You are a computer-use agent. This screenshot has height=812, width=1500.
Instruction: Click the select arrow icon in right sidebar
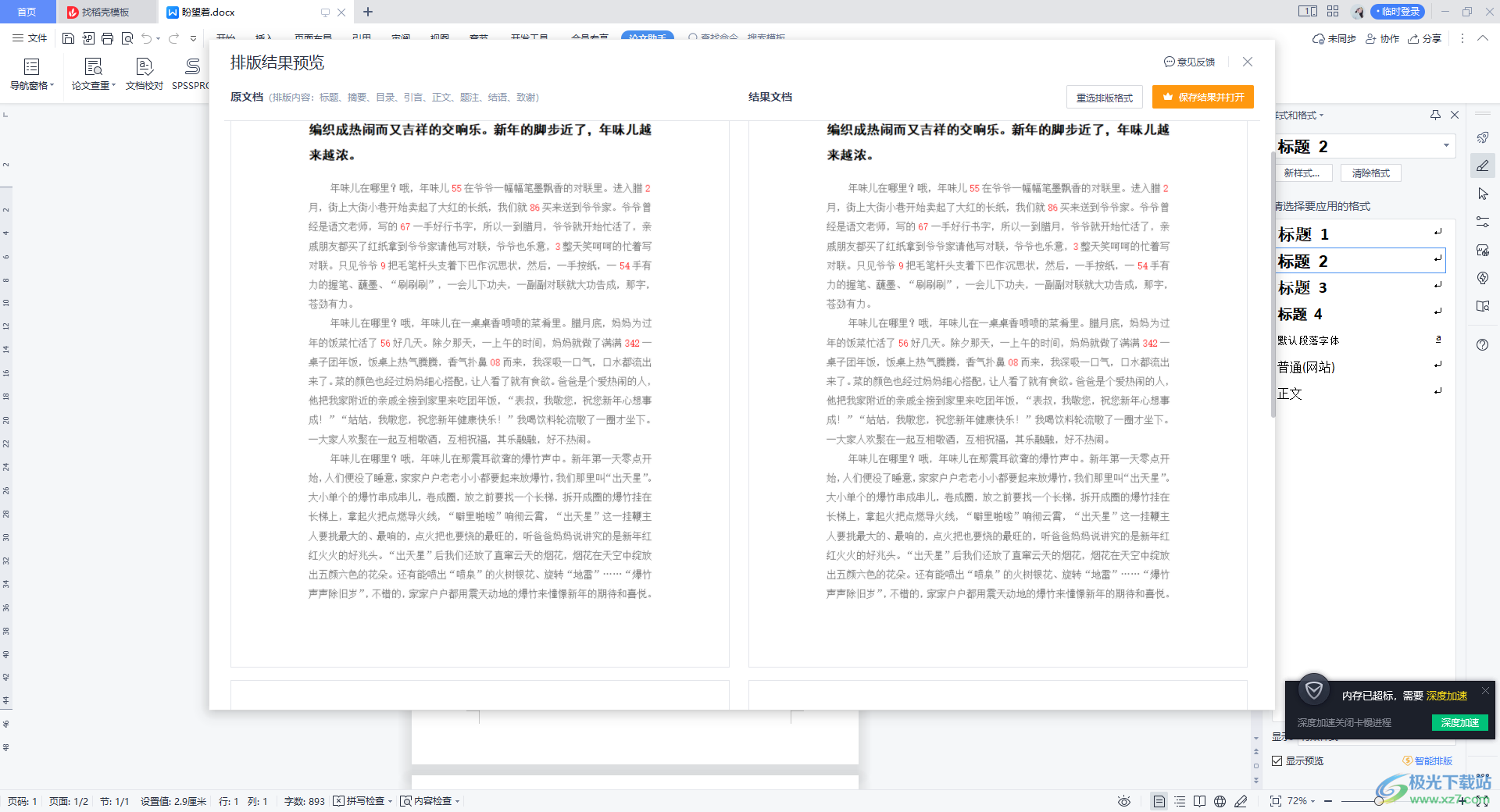1483,194
